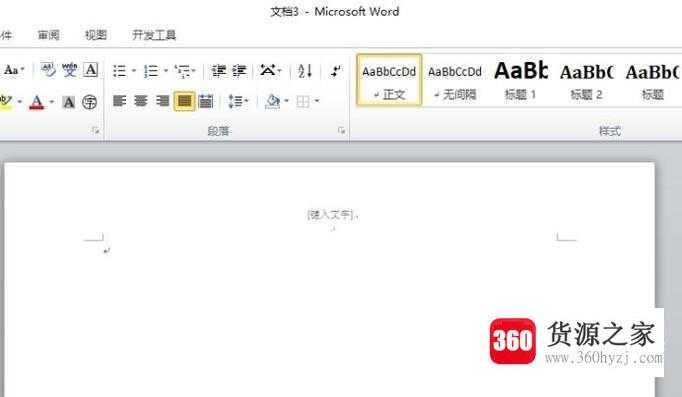Expand the Change Case dropdown arrow
This screenshot has height=397, width=682.
(x=23, y=70)
